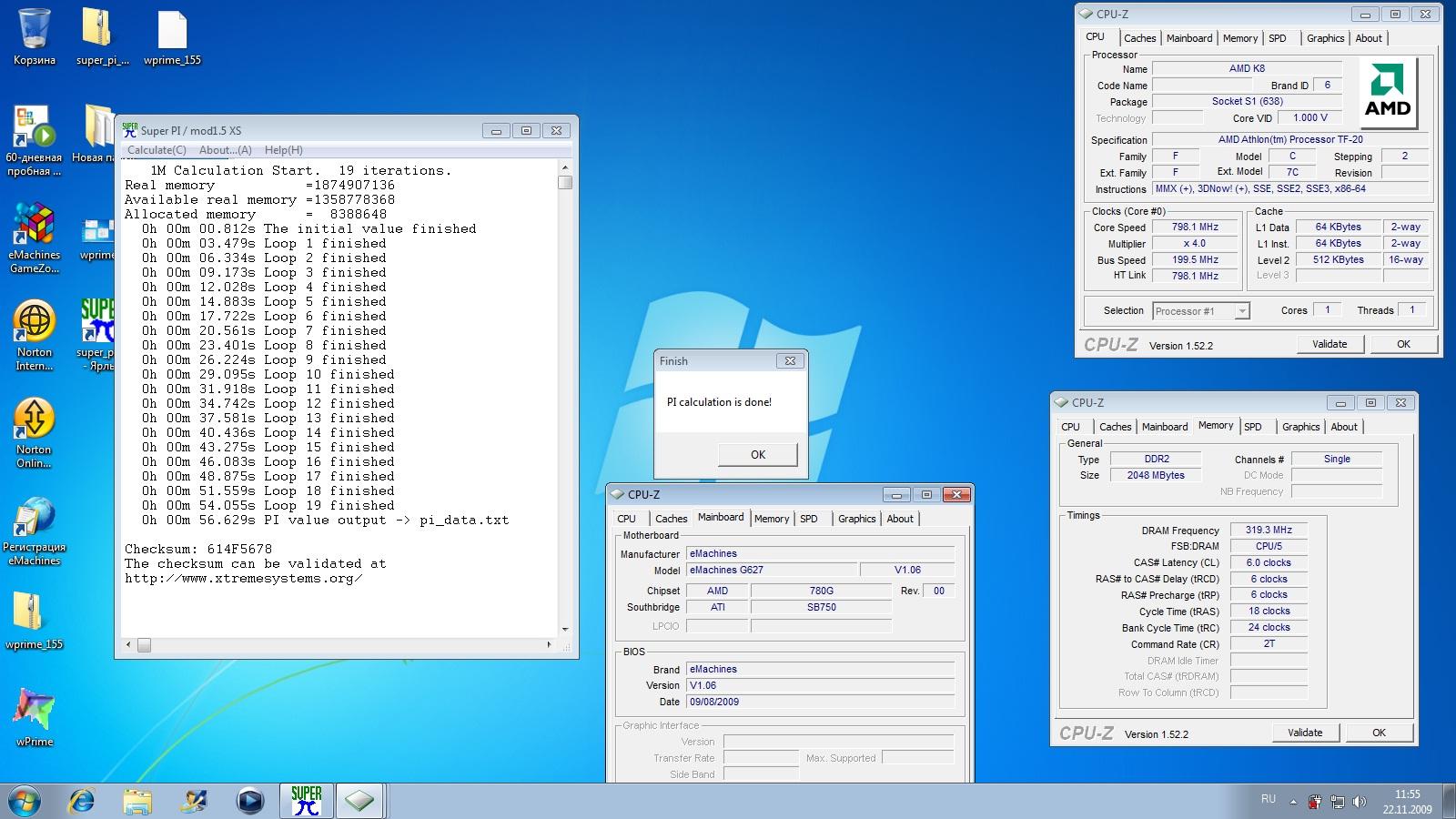Open the volume speaker tray icon
The height and width of the screenshot is (819, 1456).
coord(1360,802)
